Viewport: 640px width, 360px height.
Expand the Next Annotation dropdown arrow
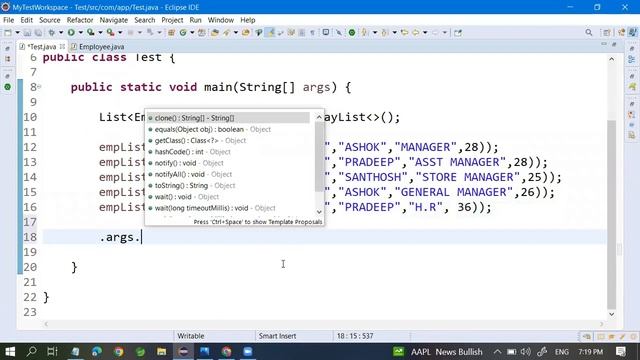pyautogui.click(x=375, y=33)
